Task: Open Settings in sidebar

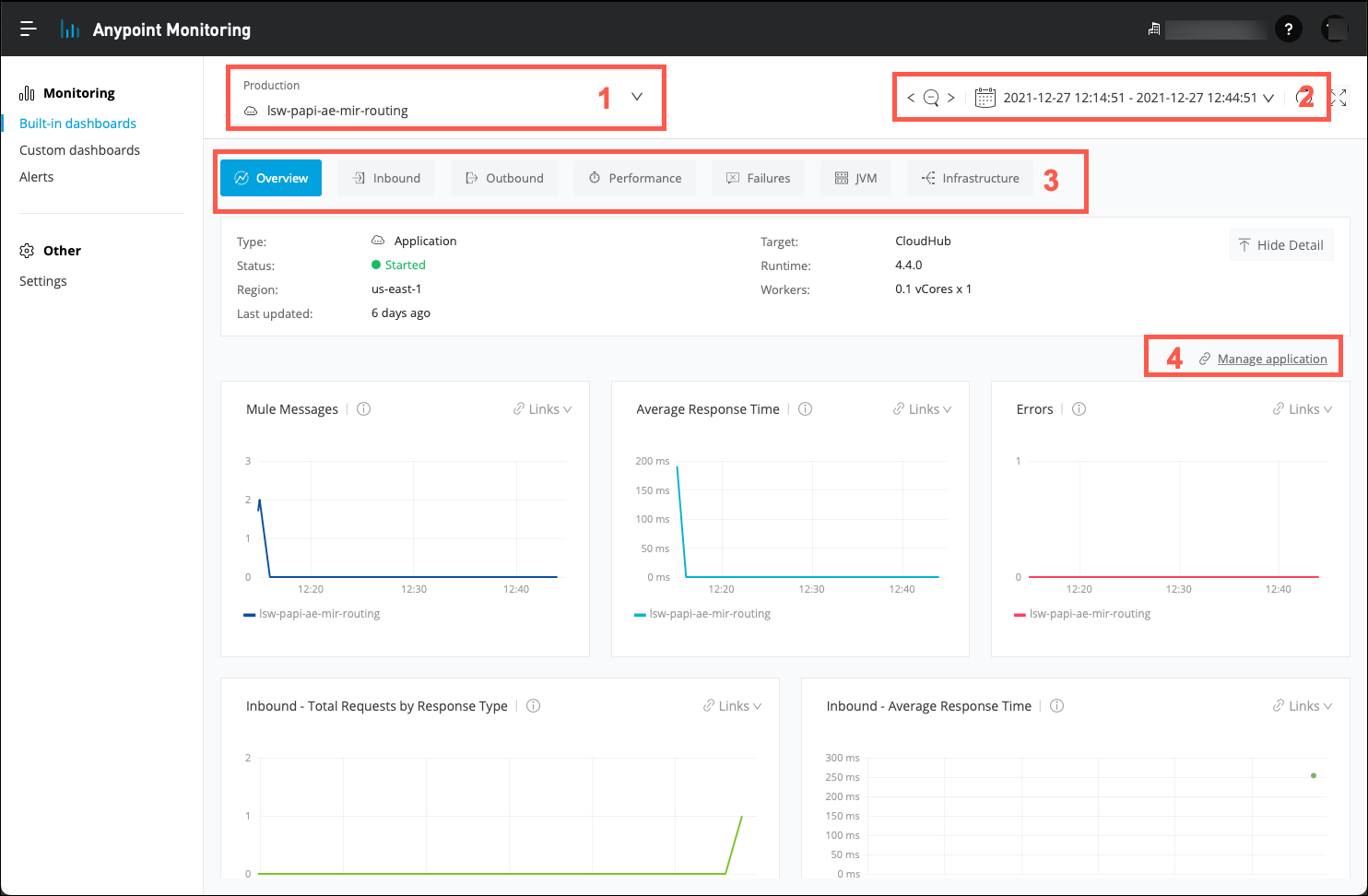Action: point(42,281)
